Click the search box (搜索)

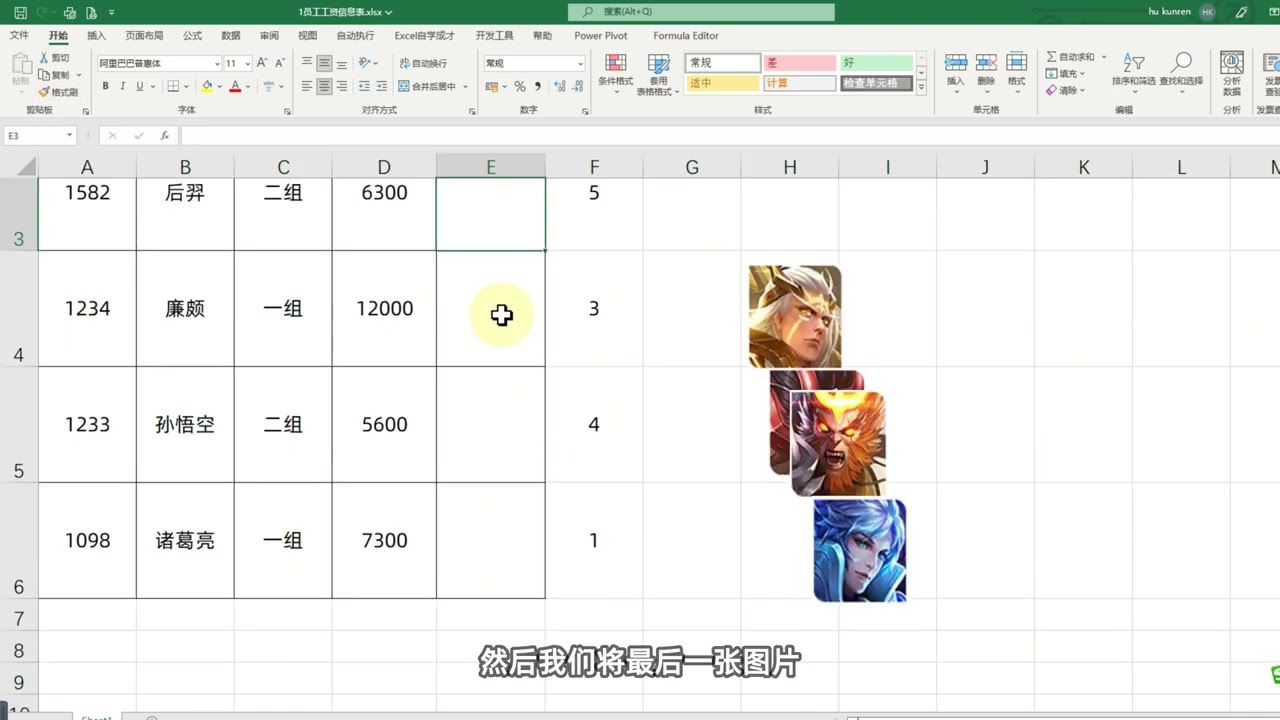tap(701, 12)
